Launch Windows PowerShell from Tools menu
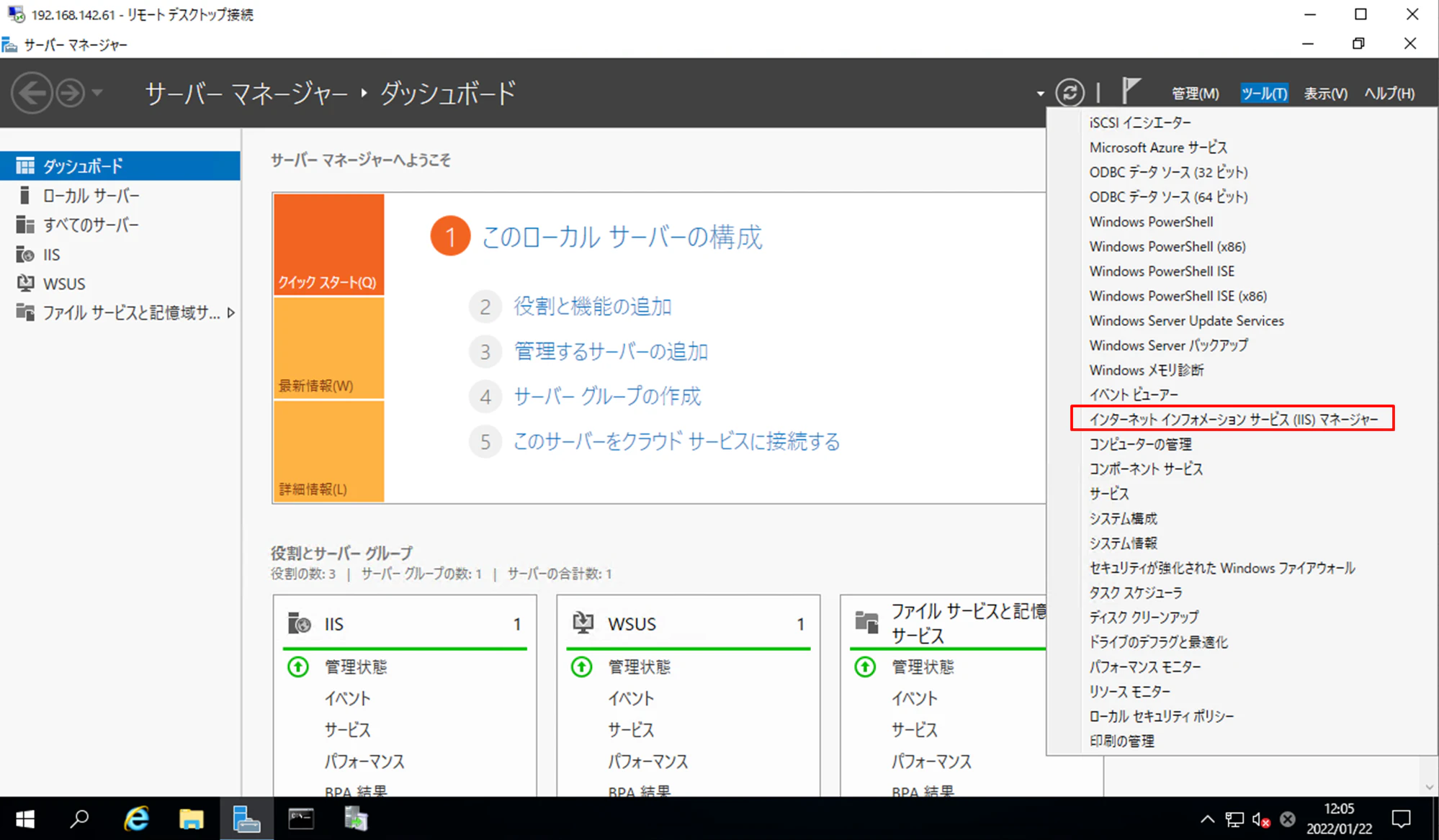 1151,222
